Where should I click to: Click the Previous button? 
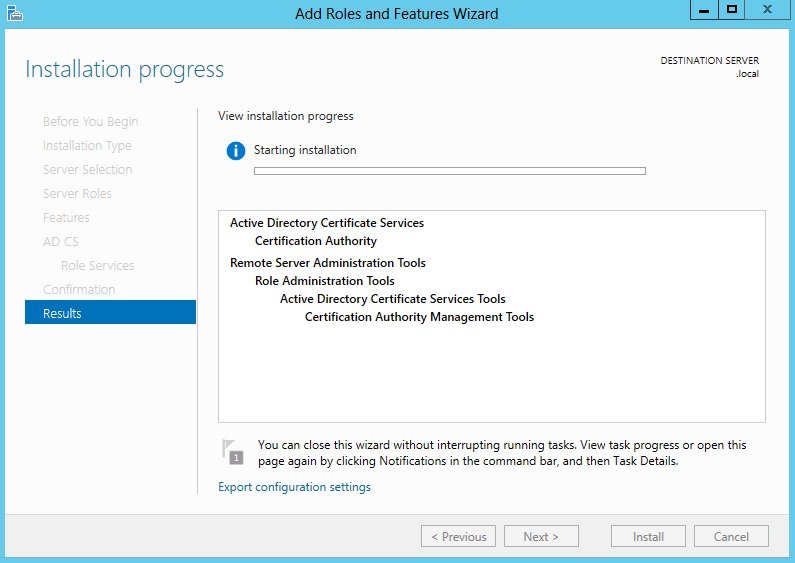(x=458, y=536)
